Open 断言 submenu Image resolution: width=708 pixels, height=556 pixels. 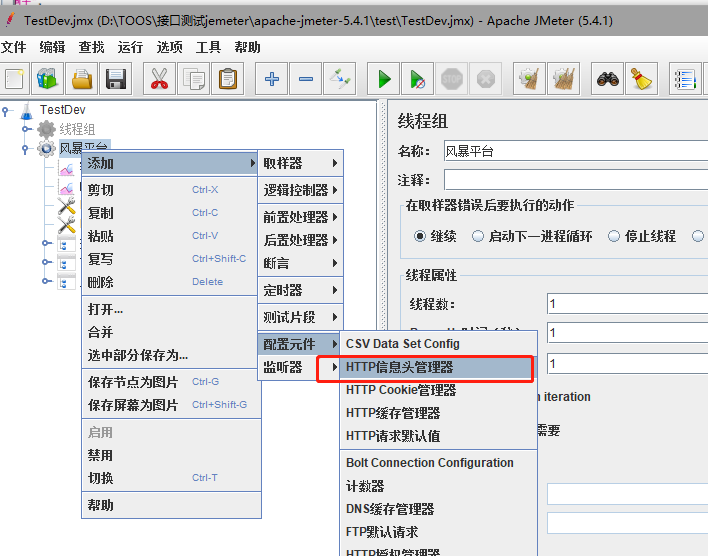pyautogui.click(x=301, y=263)
